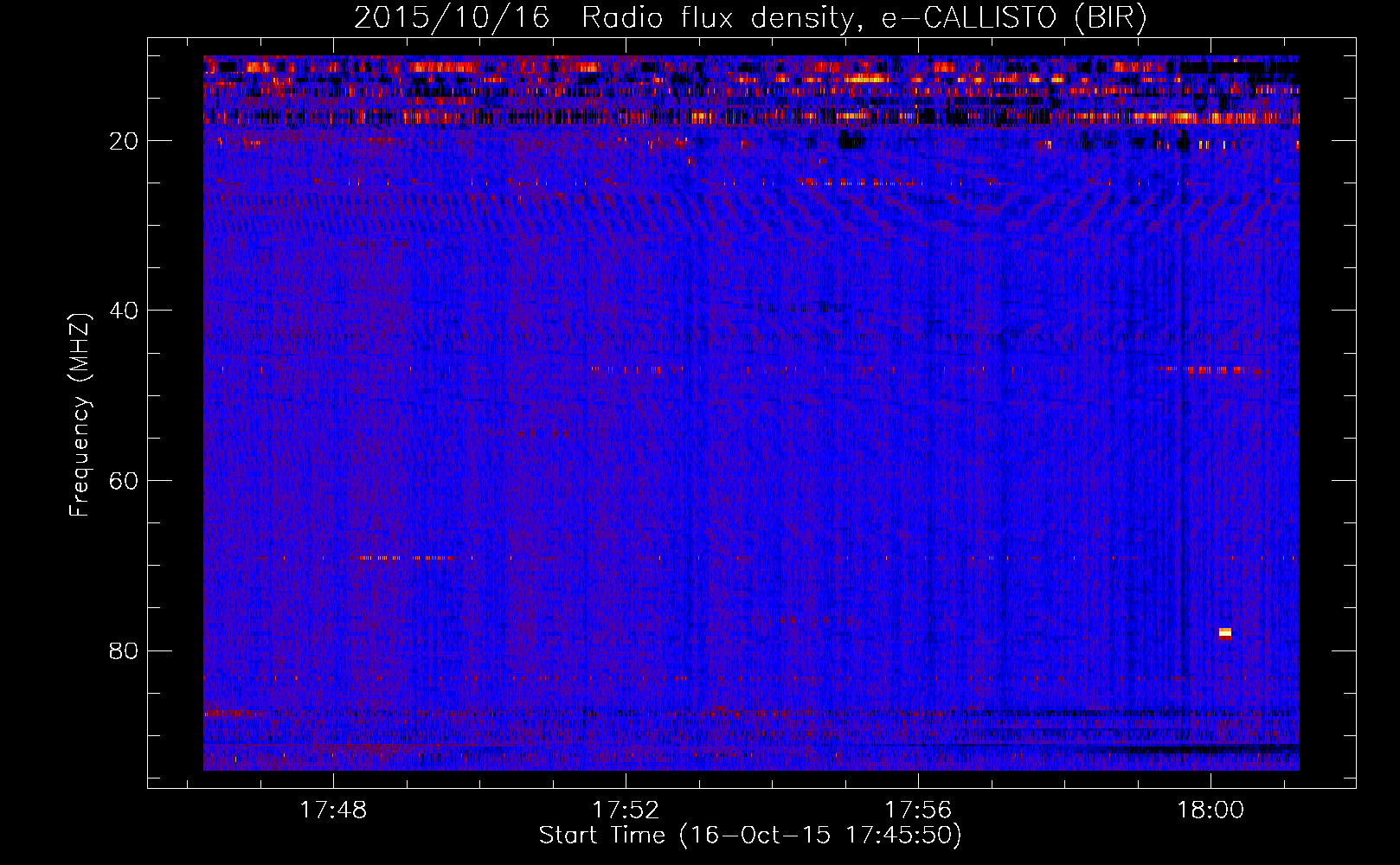The width and height of the screenshot is (1400, 865).
Task: Select the e-CALLISTO text in plot title
Action: point(969,18)
